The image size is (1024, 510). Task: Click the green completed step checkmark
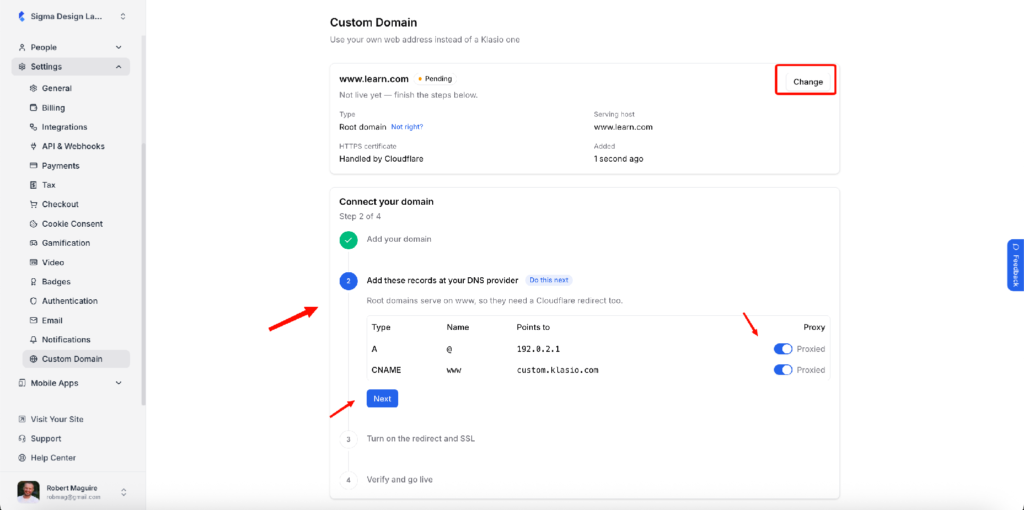click(348, 240)
